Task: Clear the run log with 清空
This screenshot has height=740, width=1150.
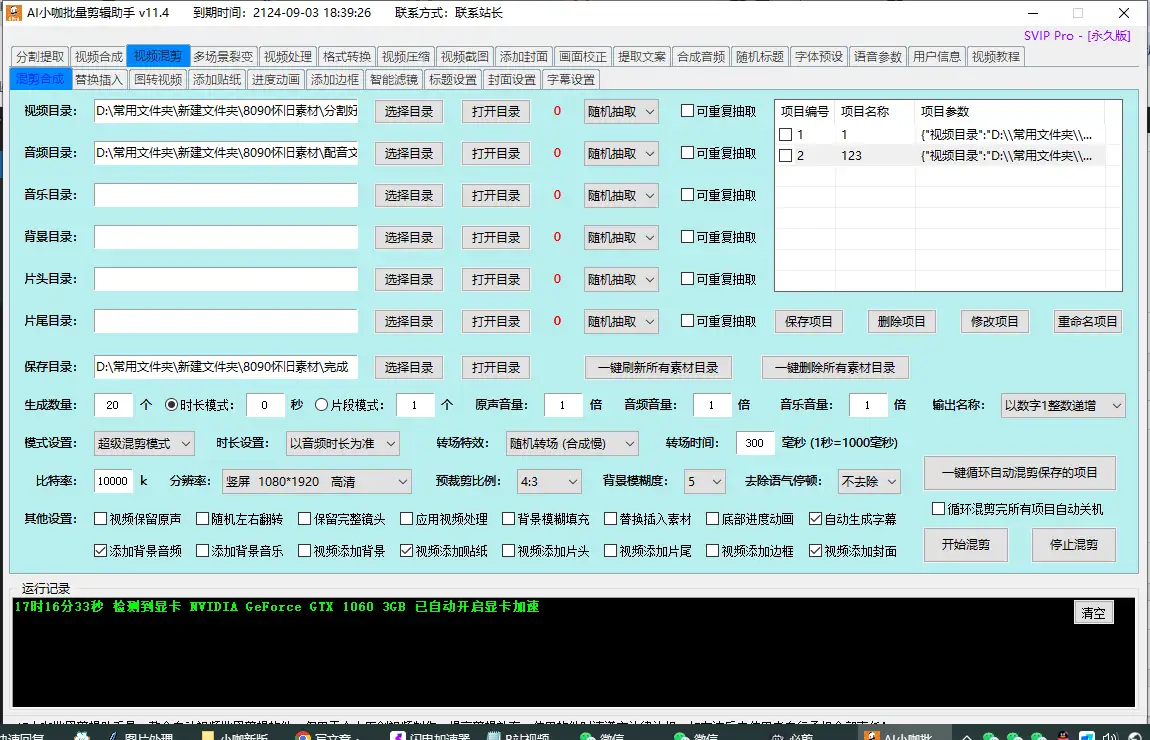Action: (x=1093, y=613)
